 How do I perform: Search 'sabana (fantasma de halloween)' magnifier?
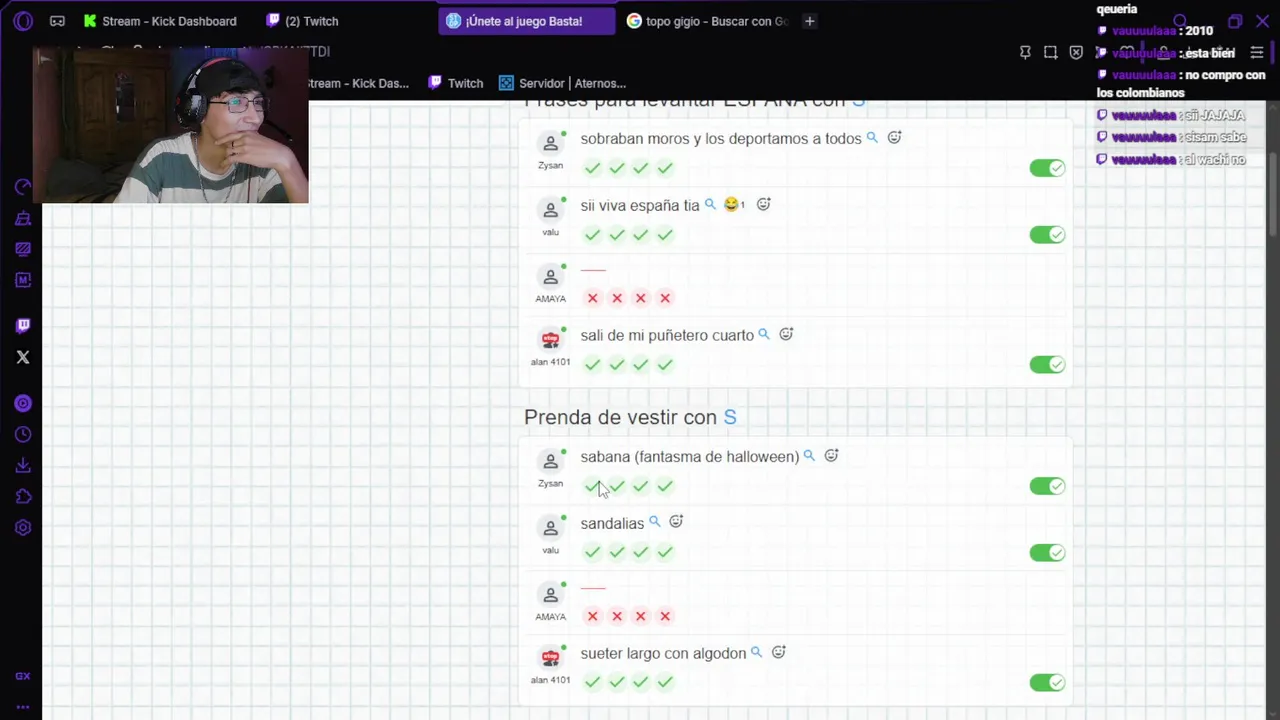click(x=809, y=456)
